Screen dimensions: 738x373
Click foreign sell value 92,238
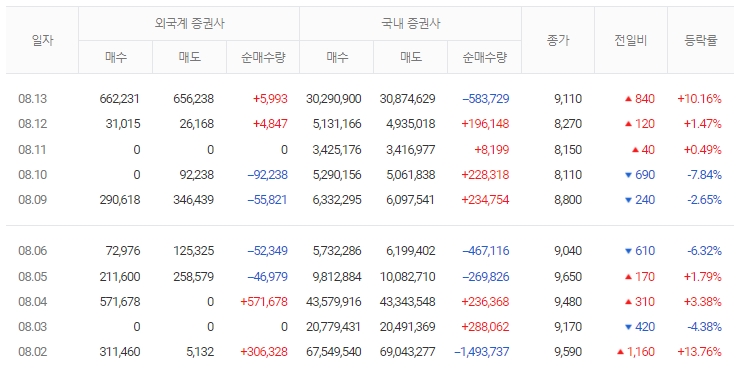tap(197, 175)
